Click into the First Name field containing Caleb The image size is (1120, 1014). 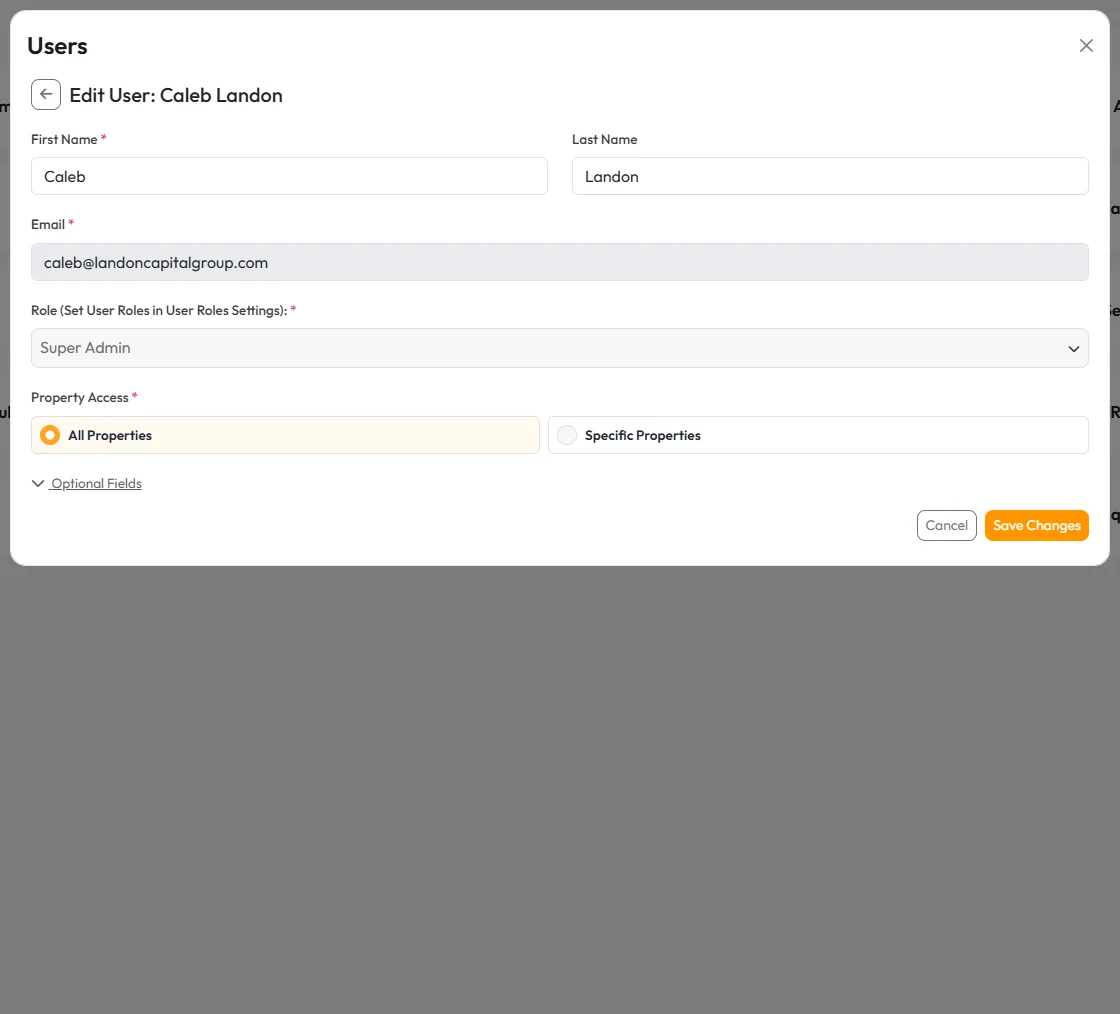pos(289,176)
